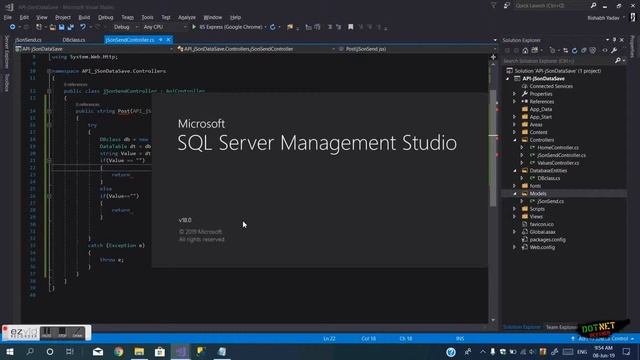
Task: Switch to the jSonSend.cs tab
Action: tap(28, 40)
